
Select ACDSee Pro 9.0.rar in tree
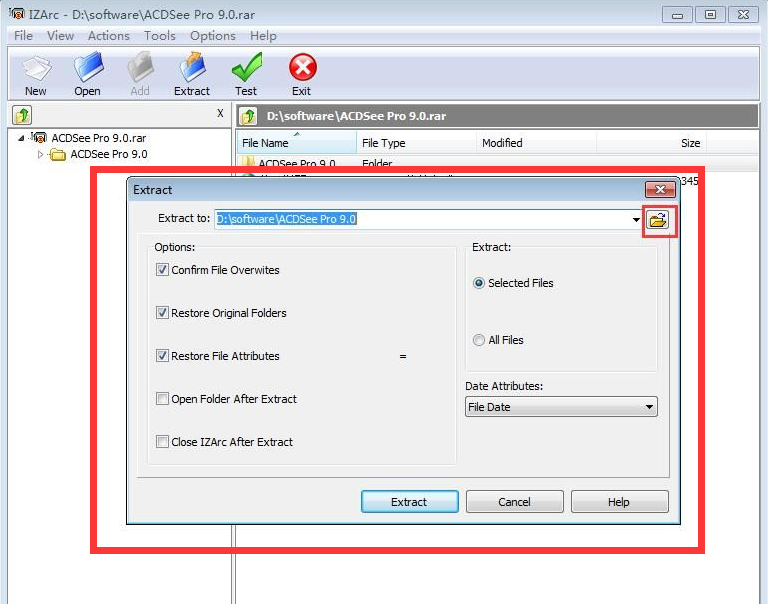[98, 138]
